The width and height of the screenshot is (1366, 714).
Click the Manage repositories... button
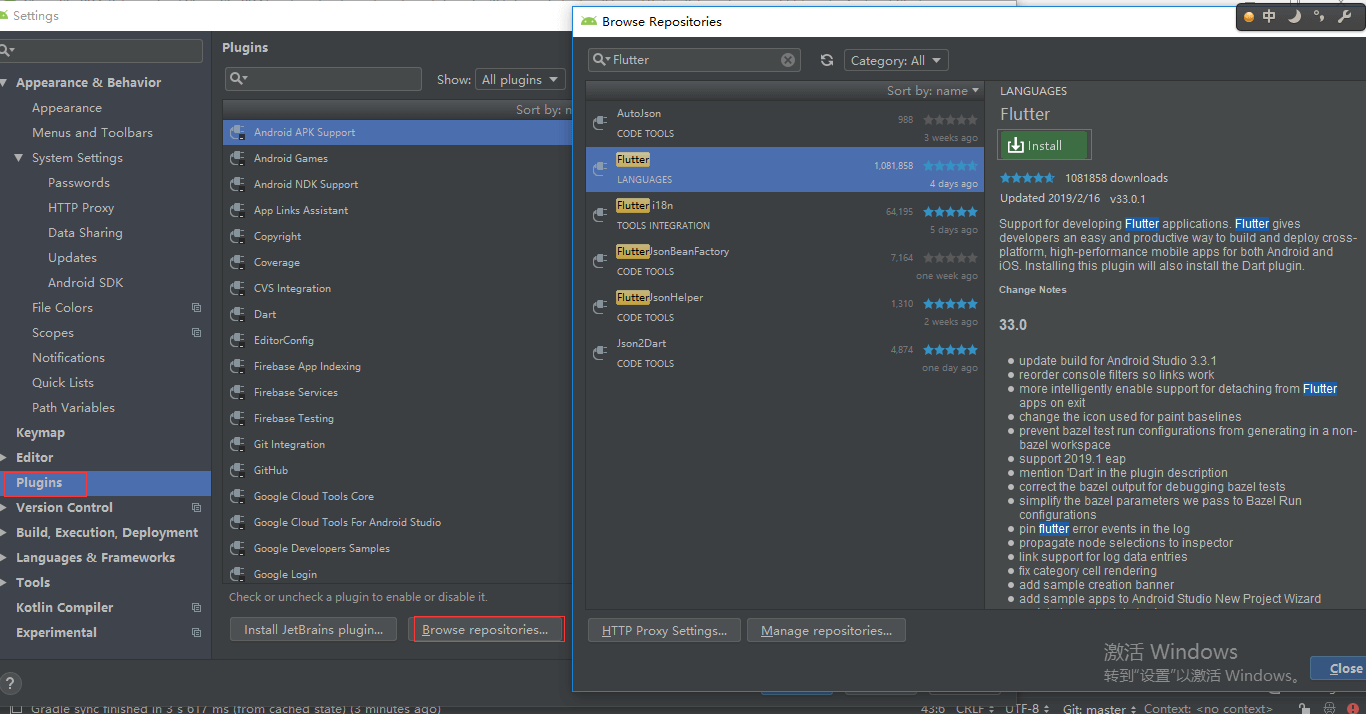(826, 631)
